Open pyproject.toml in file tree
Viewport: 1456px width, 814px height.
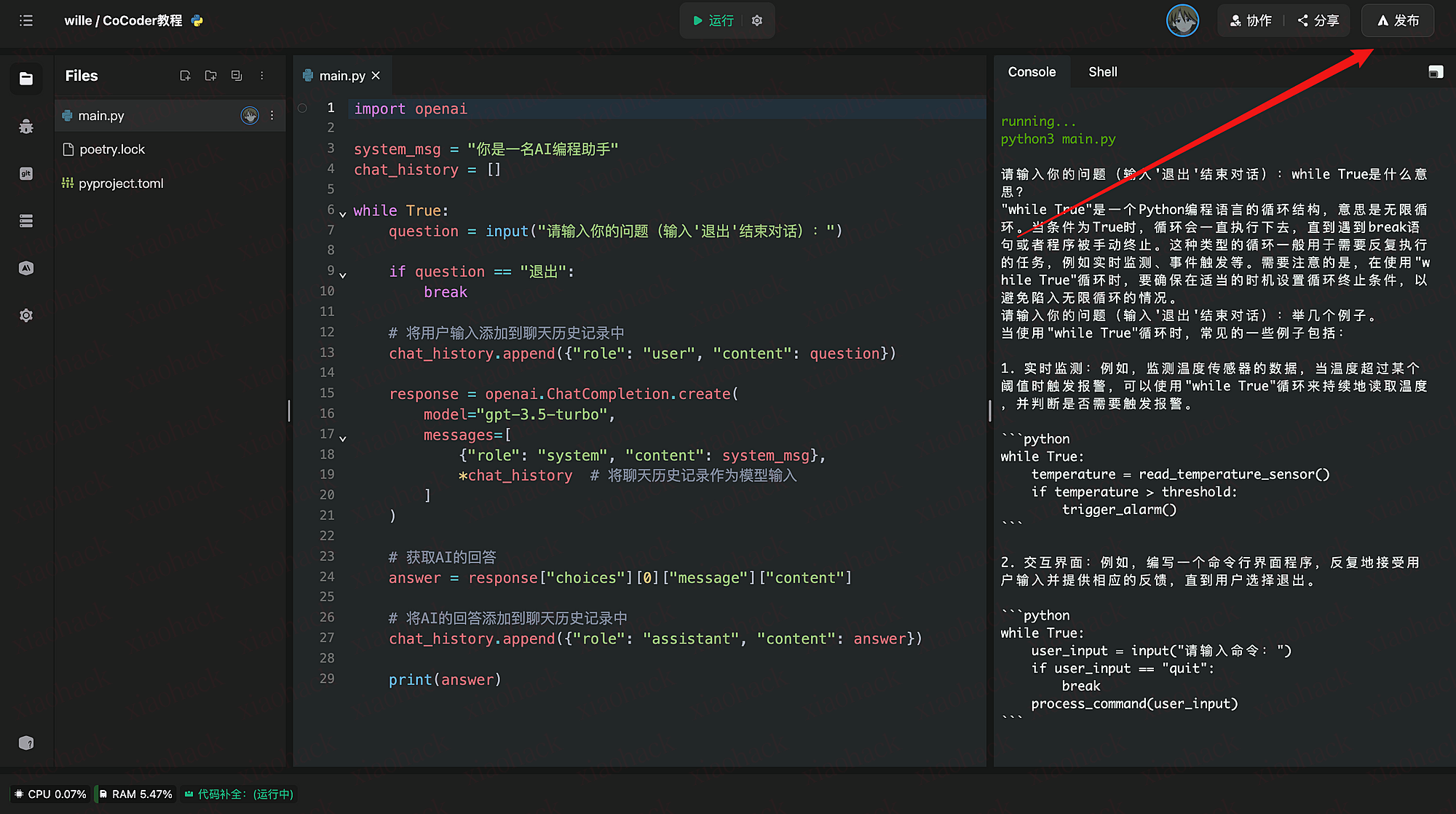point(121,183)
